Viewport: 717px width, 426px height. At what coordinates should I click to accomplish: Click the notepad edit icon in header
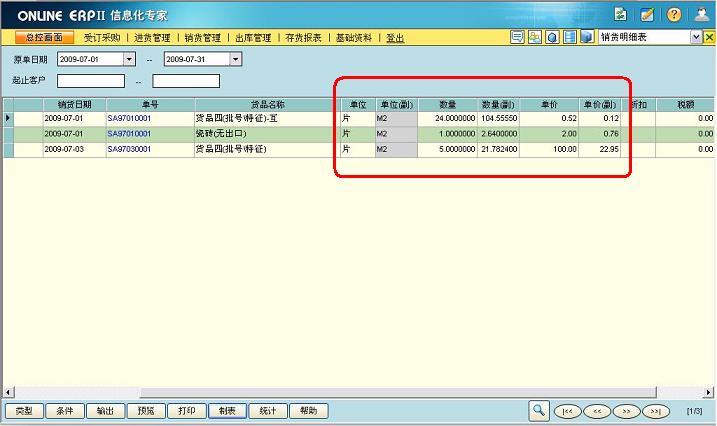click(x=647, y=15)
